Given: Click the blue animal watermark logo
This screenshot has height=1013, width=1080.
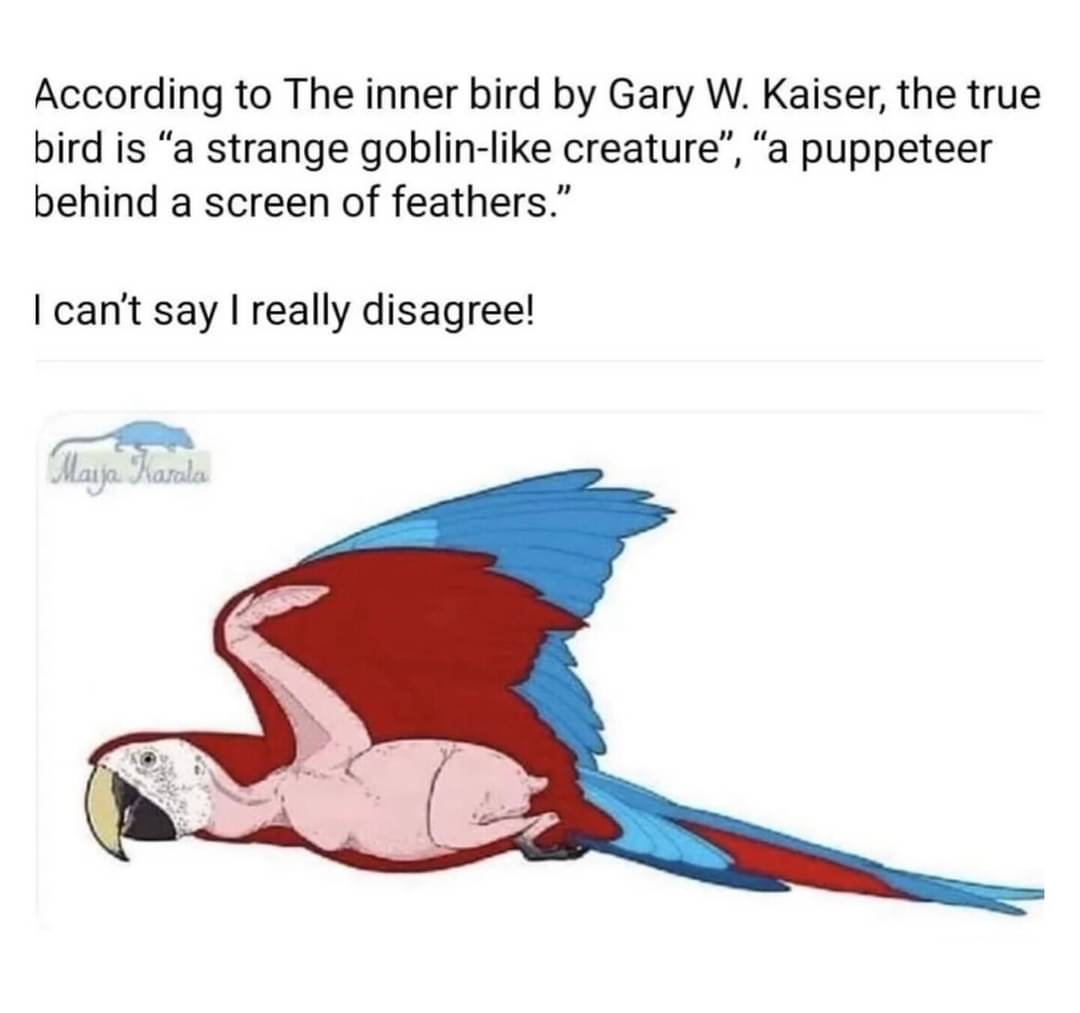Looking at the screenshot, I should [x=152, y=434].
